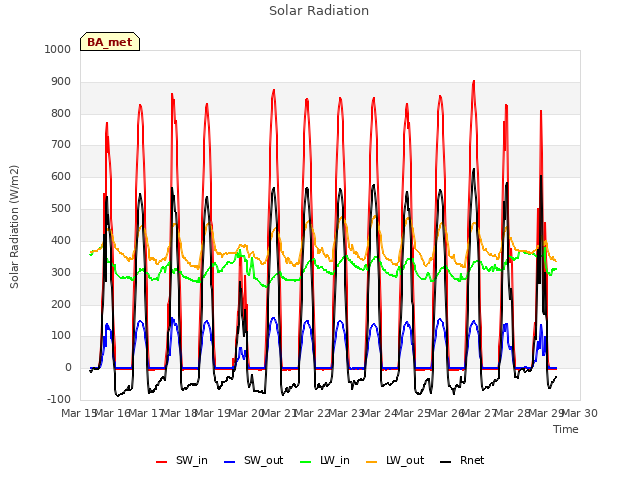
Task: Click the -100 y-axis tick label
Action: (x=59, y=399)
